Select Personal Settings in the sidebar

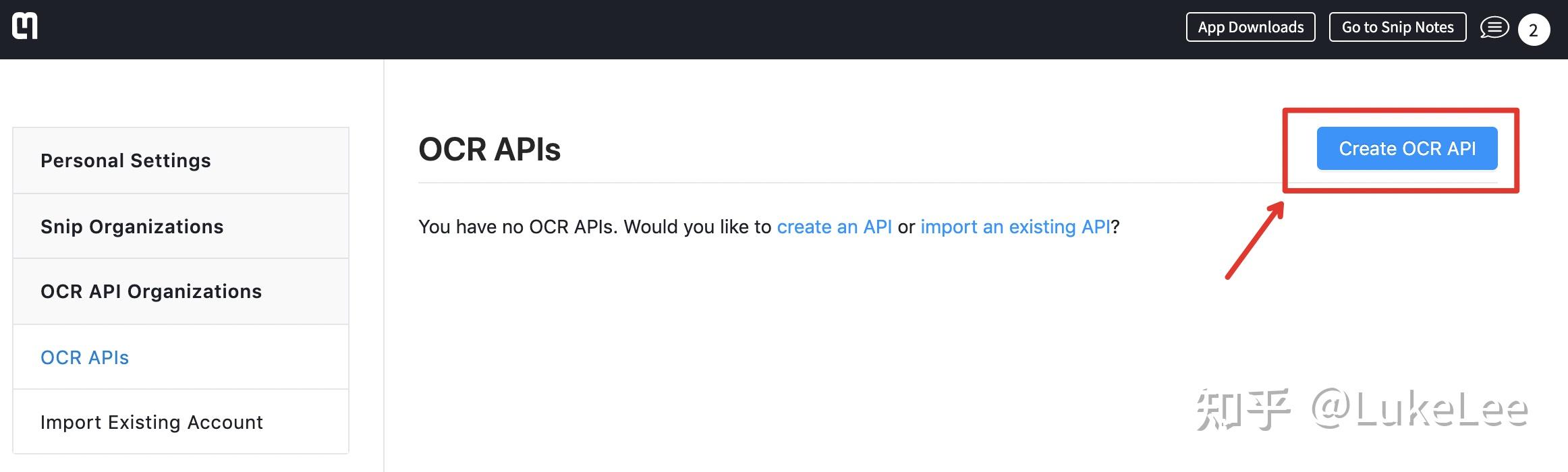pyautogui.click(x=125, y=160)
